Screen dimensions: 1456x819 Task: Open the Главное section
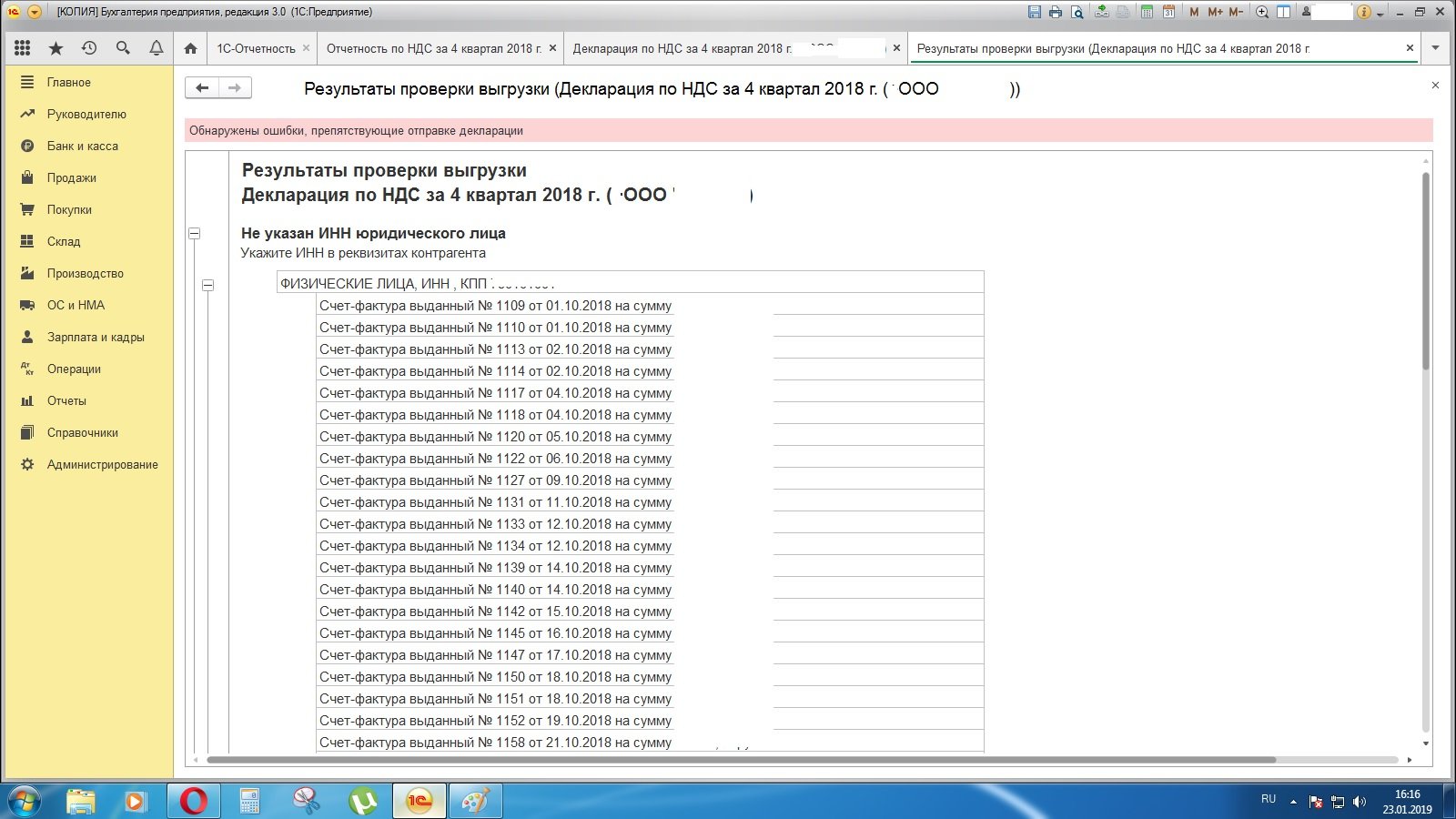click(x=88, y=82)
